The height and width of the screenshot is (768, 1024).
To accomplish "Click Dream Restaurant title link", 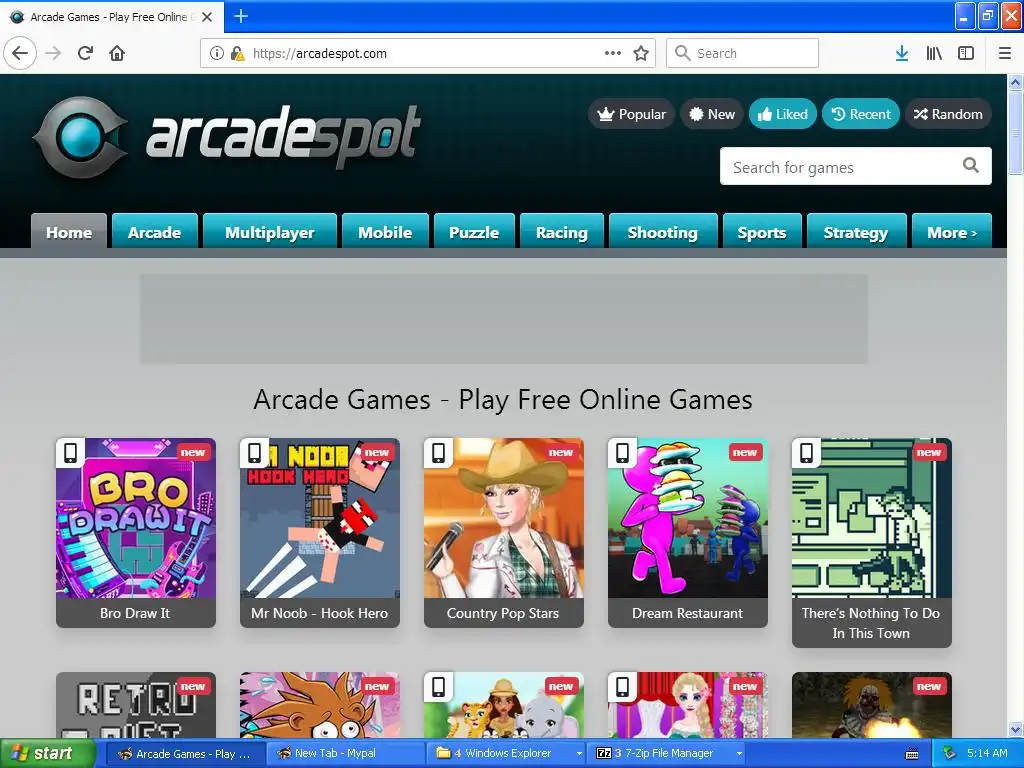I will [687, 613].
